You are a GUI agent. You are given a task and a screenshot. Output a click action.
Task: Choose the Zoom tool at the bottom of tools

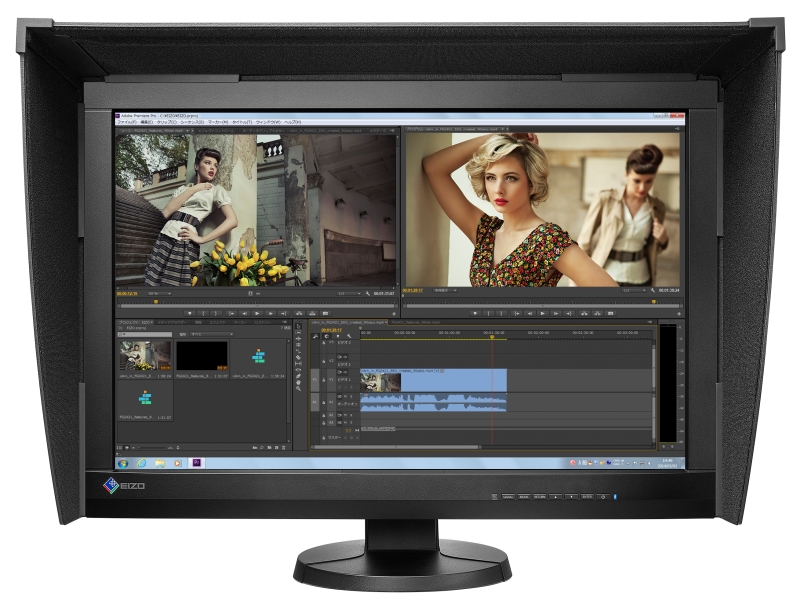coord(298,388)
